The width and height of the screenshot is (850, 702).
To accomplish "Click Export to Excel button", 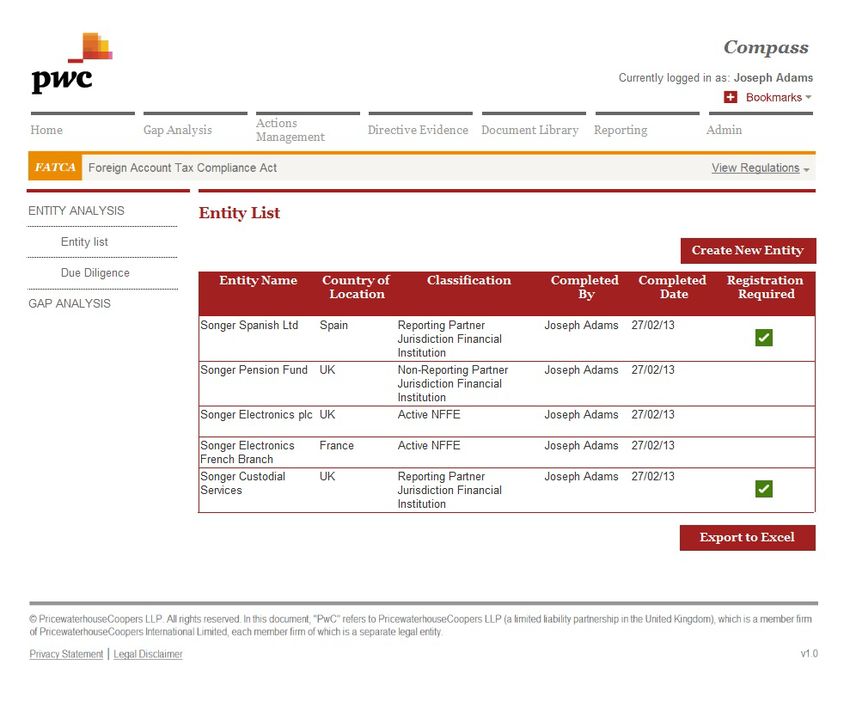I will tap(748, 538).
